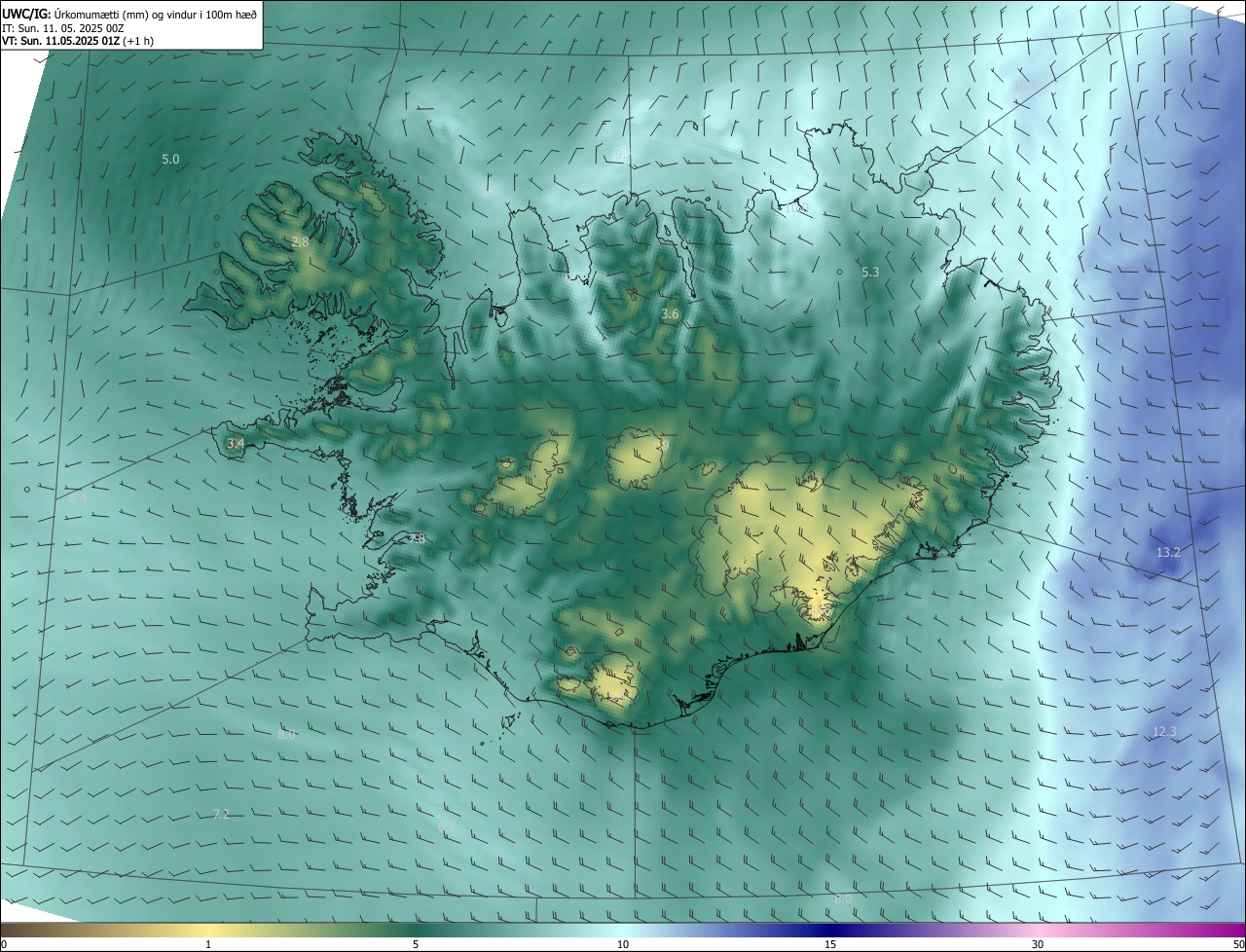1246x952 pixels.
Task: Click the '10.8' value near the top right
Action: [x=1025, y=87]
